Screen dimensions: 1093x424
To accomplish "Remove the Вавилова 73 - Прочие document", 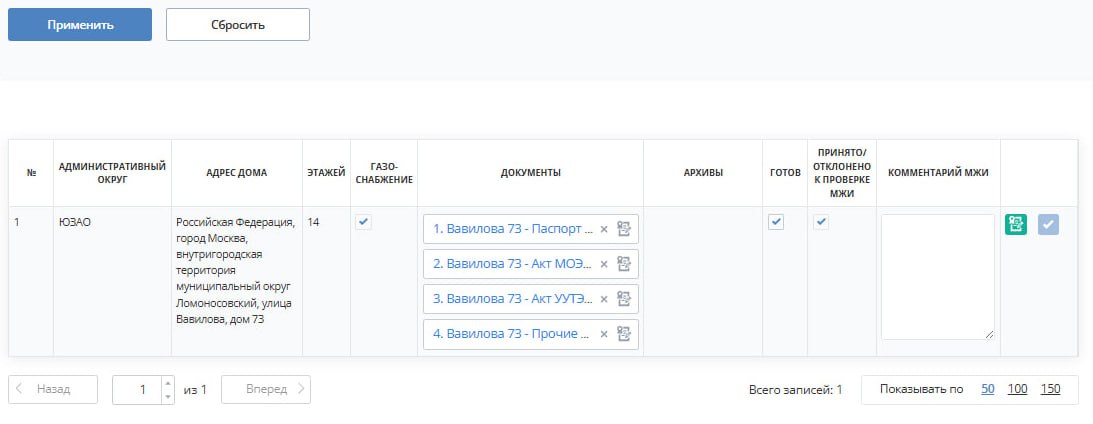I will point(604,333).
